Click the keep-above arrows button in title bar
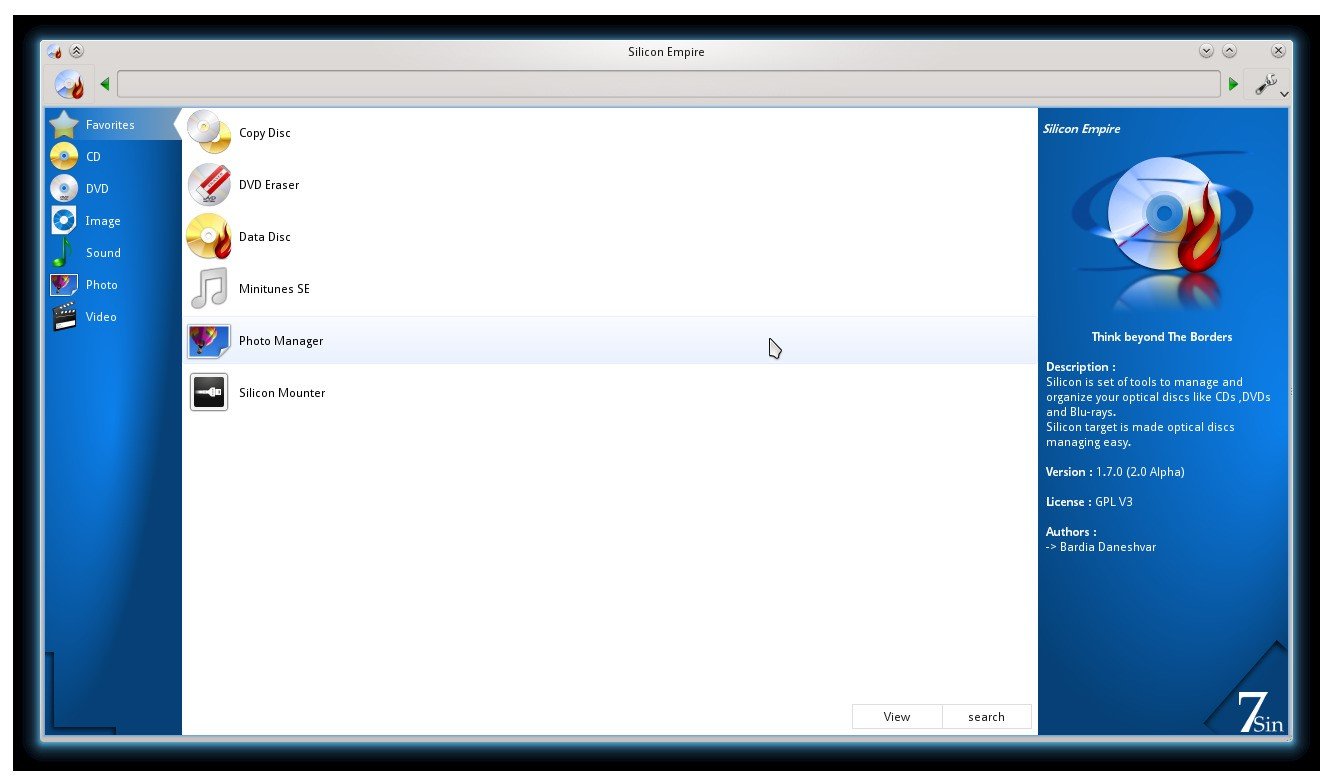The width and height of the screenshot is (1333, 782). pos(77,51)
